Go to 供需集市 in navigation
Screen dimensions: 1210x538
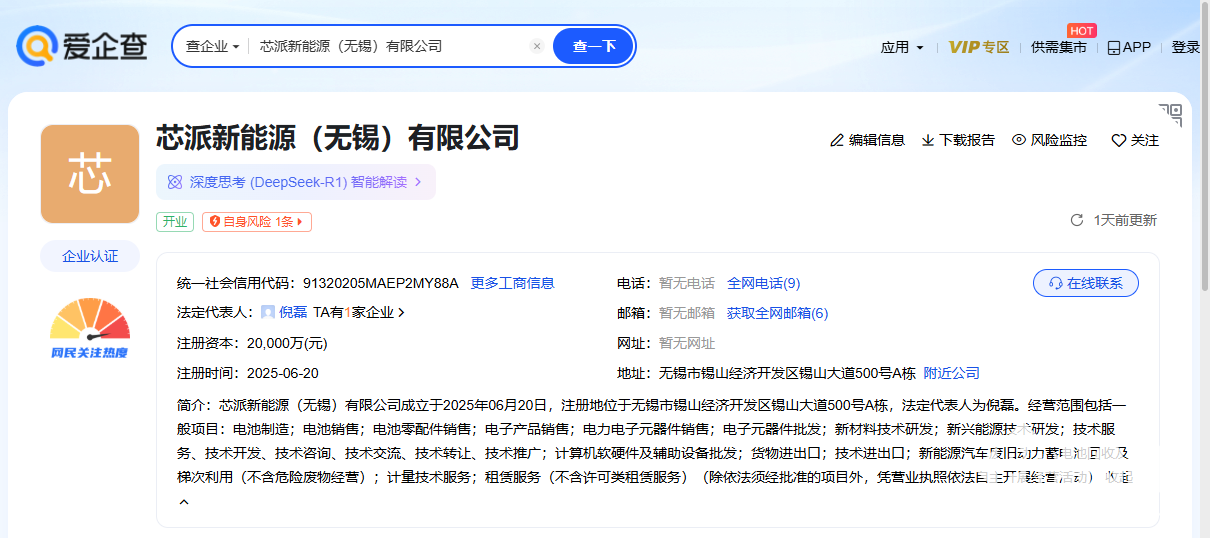click(x=1058, y=47)
